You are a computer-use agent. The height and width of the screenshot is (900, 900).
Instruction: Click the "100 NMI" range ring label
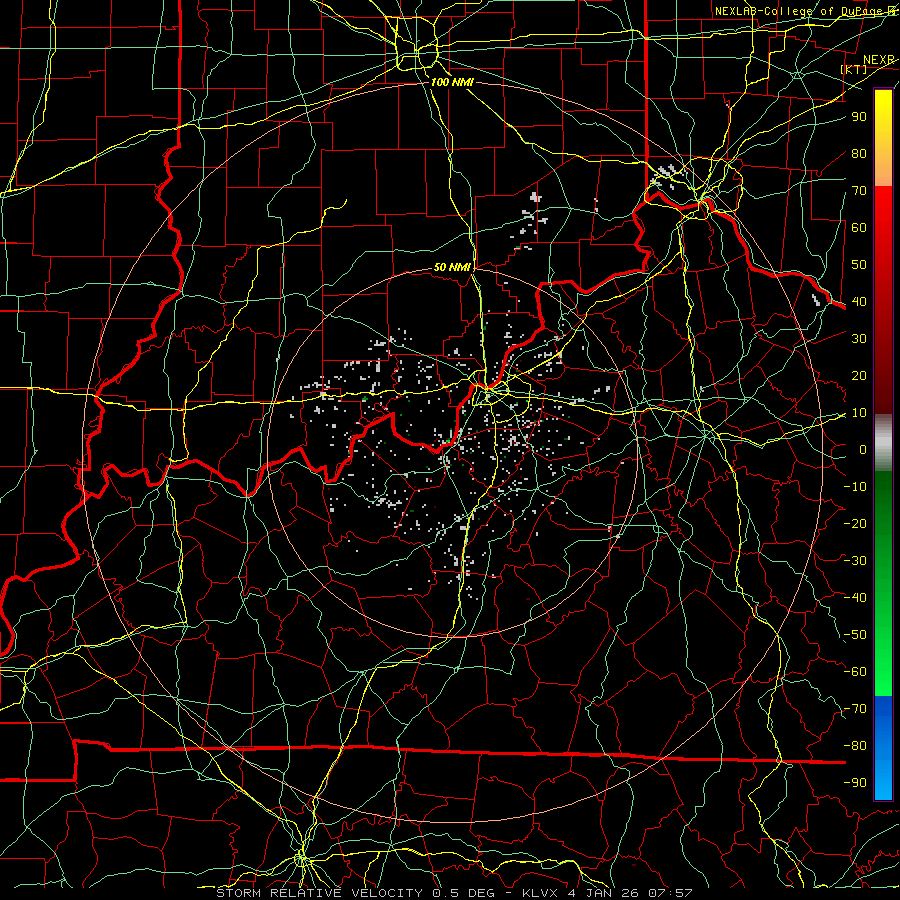click(452, 82)
